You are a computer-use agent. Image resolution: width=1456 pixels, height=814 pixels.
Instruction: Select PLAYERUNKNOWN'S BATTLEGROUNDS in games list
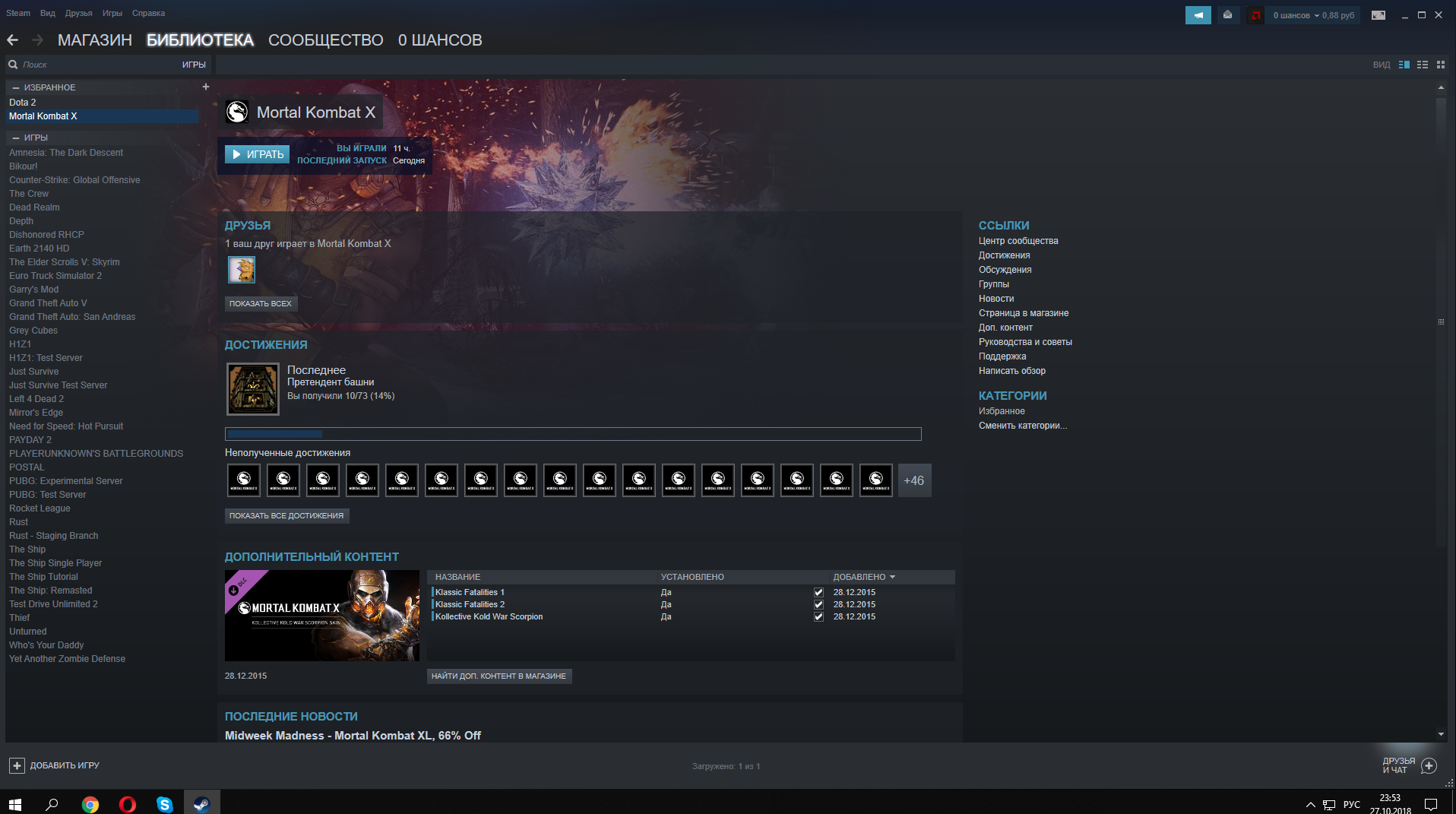coord(96,454)
